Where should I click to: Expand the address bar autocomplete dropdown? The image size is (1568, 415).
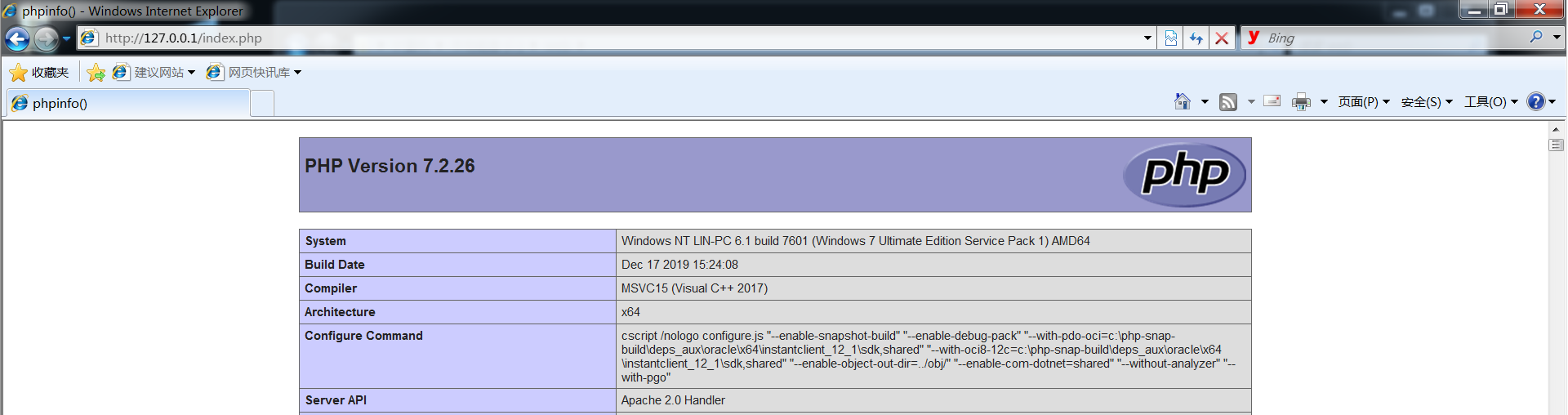1147,38
